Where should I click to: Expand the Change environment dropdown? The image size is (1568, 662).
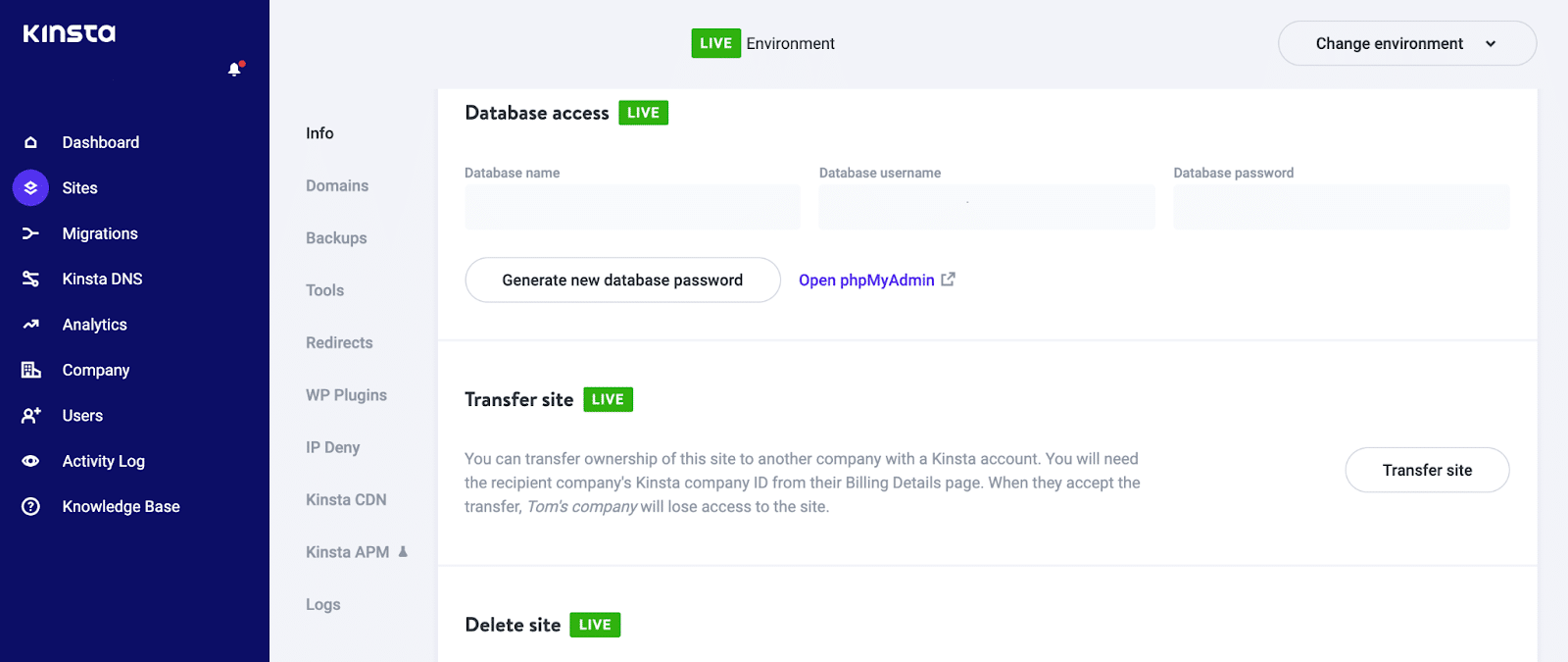coord(1406,43)
